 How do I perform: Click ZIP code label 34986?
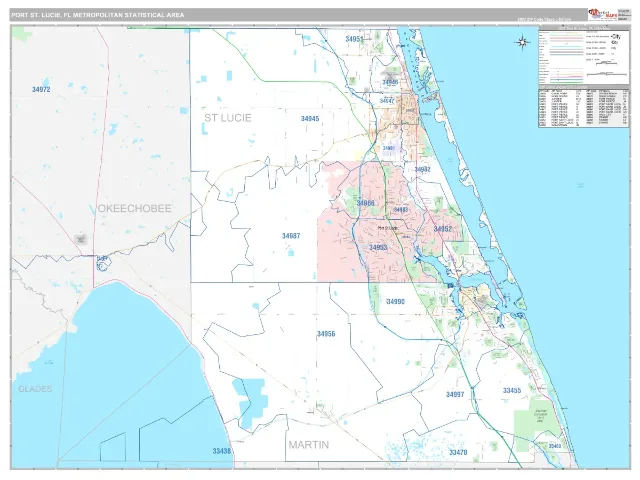pyautogui.click(x=365, y=203)
